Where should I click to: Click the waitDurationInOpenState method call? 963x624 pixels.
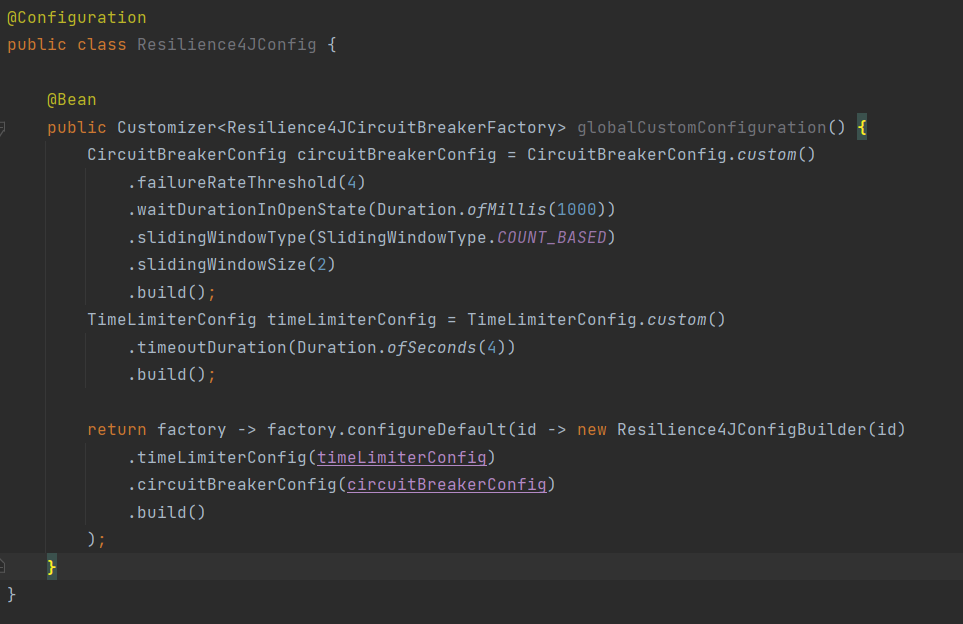[251, 210]
